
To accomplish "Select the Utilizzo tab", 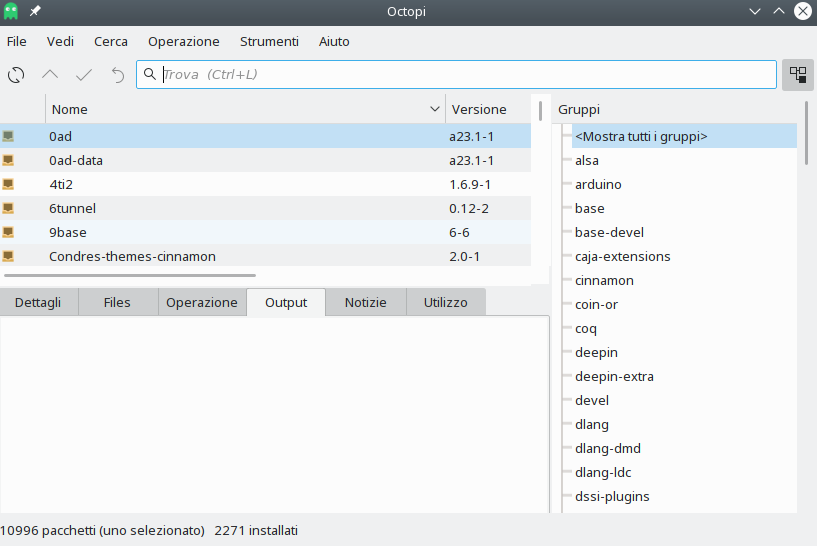I will click(x=445, y=302).
